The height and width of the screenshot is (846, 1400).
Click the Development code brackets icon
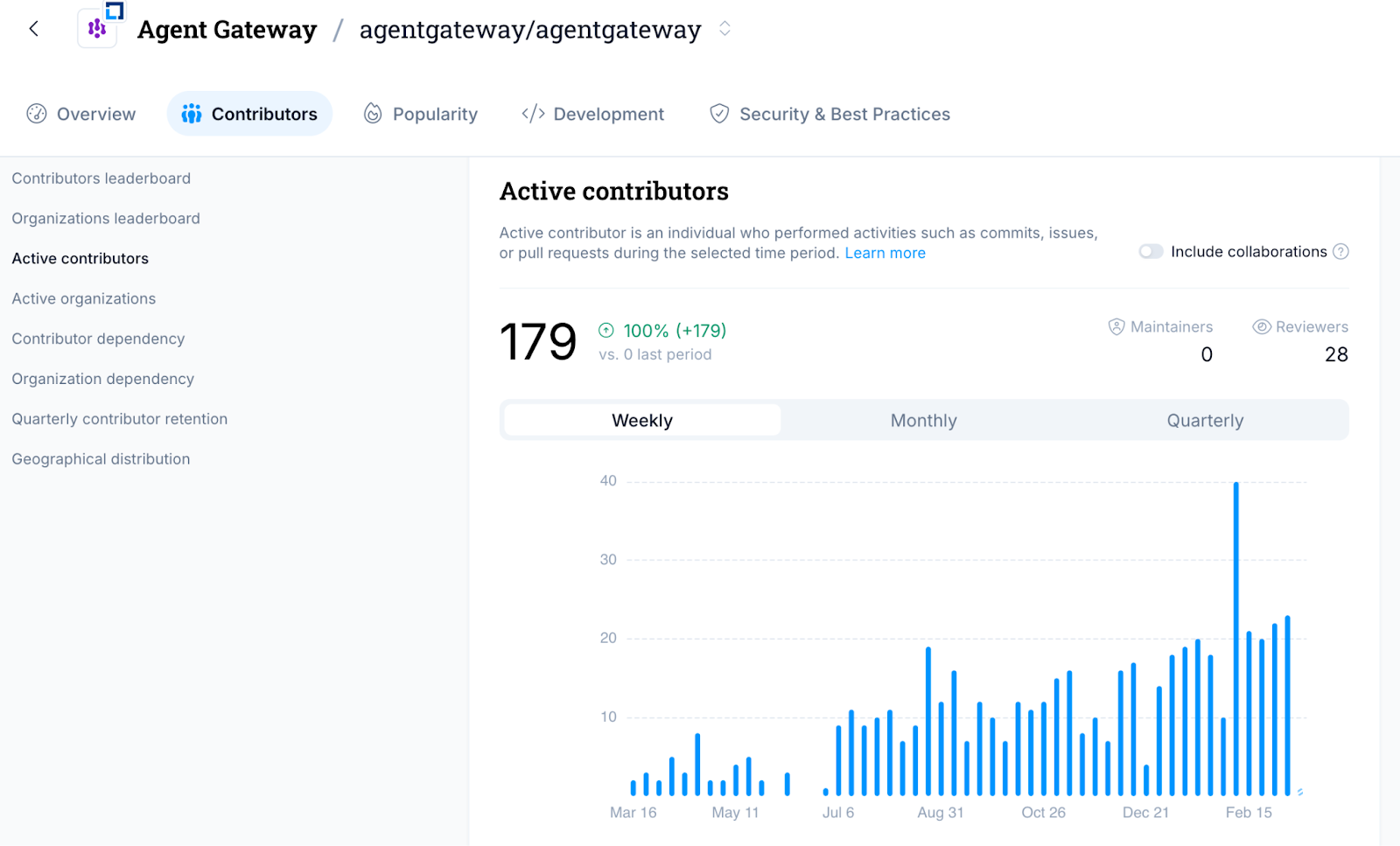pyautogui.click(x=533, y=114)
